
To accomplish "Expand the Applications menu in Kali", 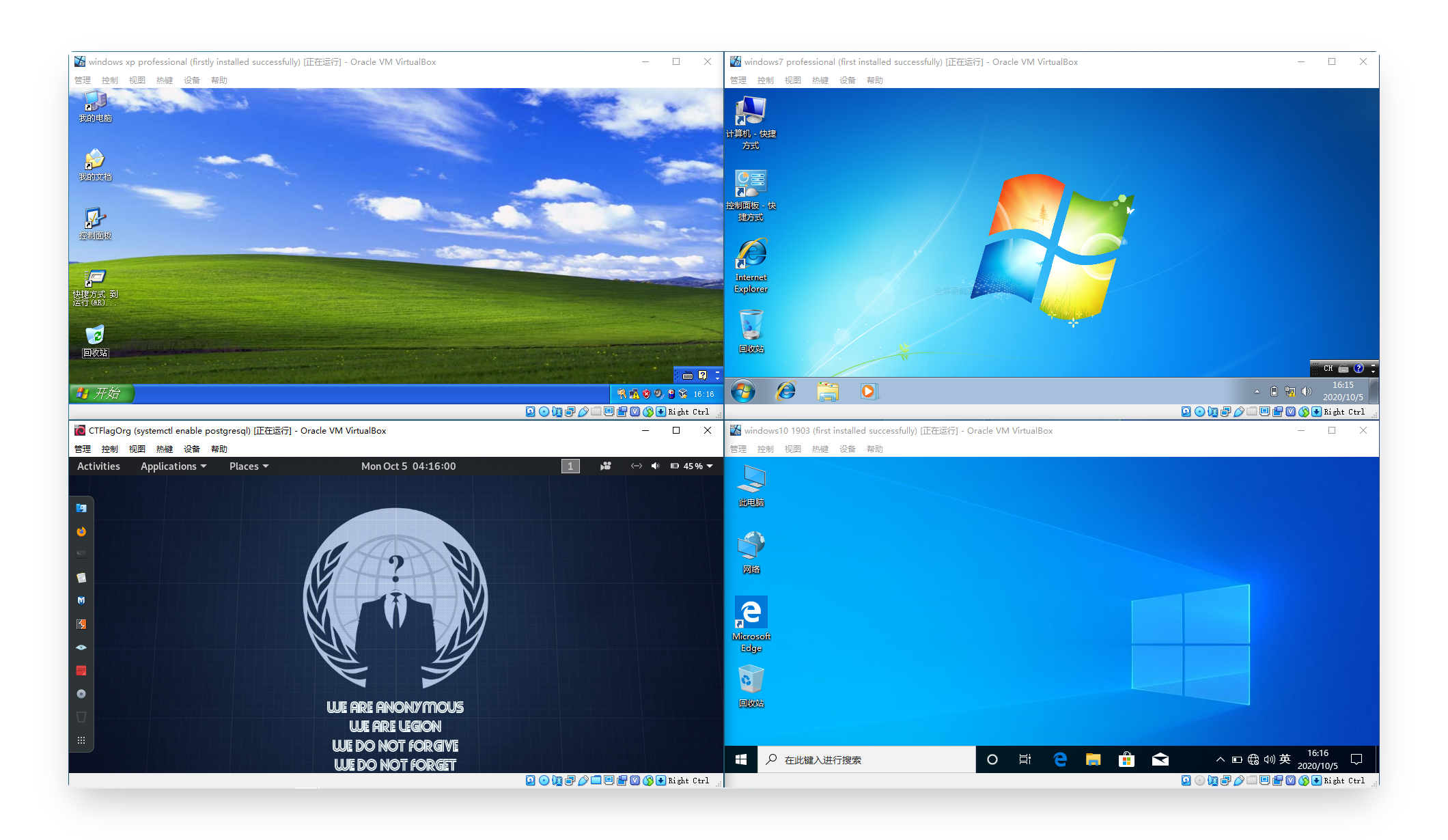I will [x=173, y=466].
